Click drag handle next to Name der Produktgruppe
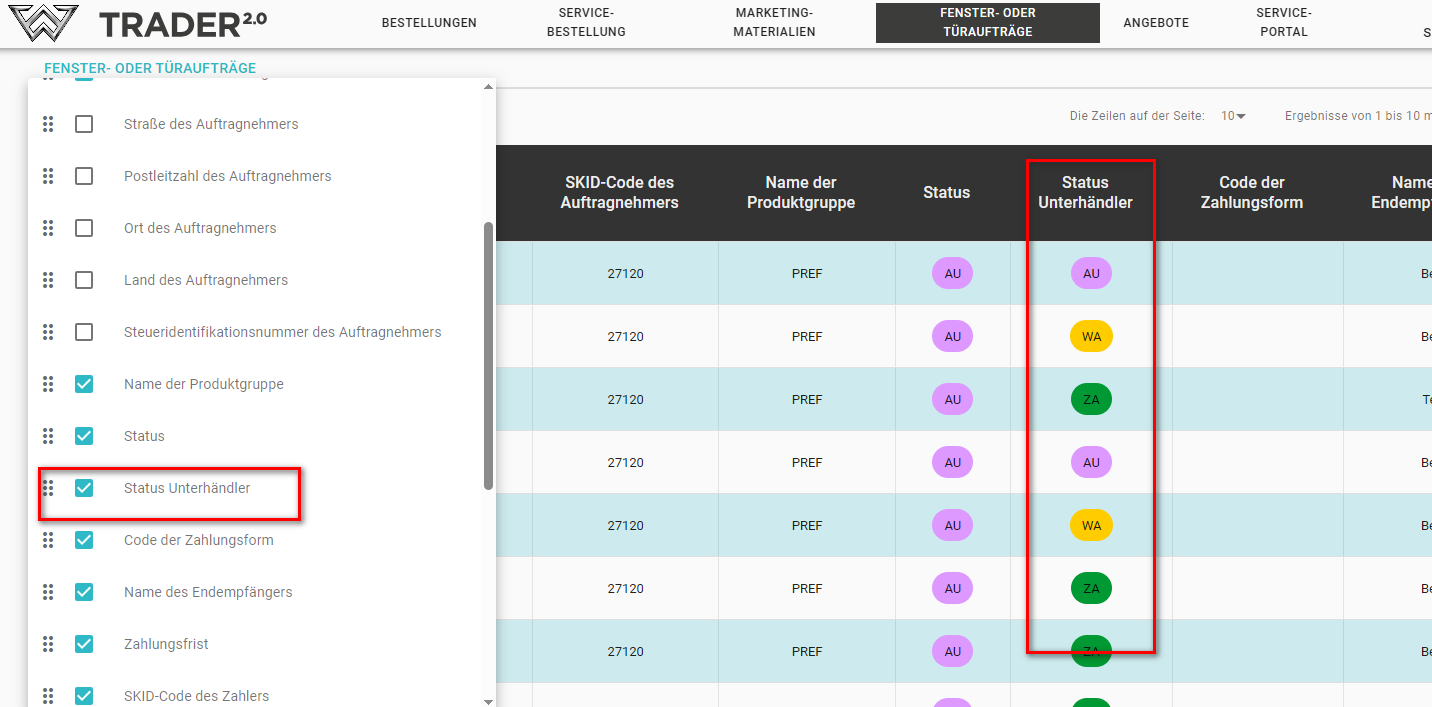1432x707 pixels. pos(47,384)
